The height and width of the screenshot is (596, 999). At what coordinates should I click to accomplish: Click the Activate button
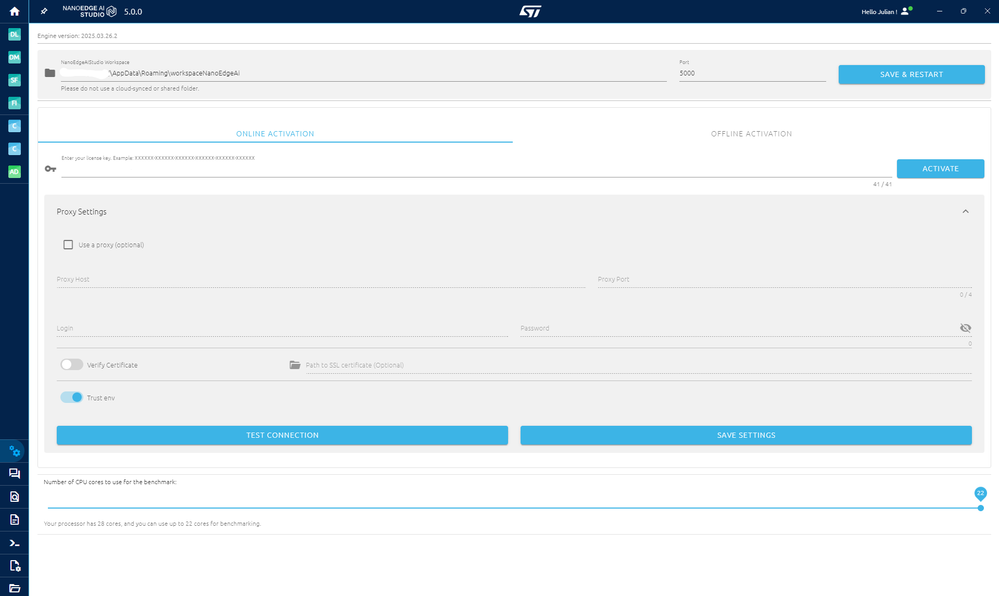point(940,168)
